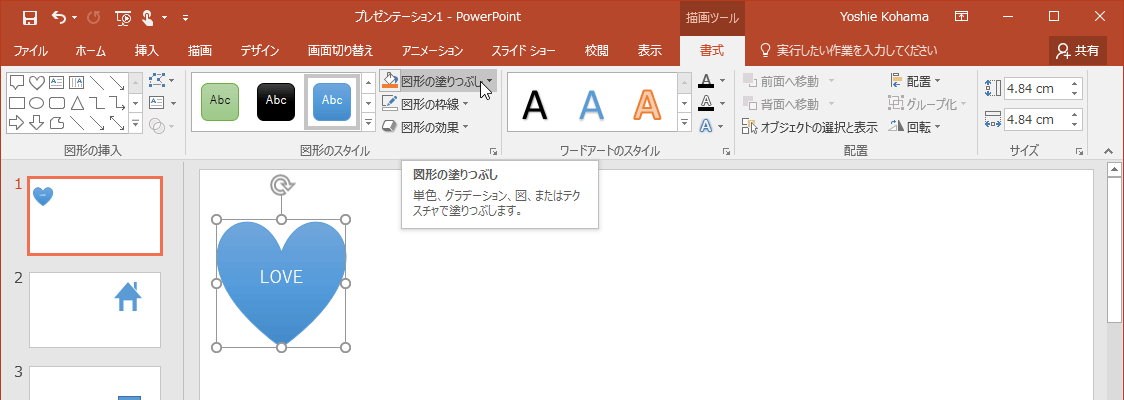Switch to the デザイン tab
The image size is (1124, 400).
pyautogui.click(x=259, y=51)
